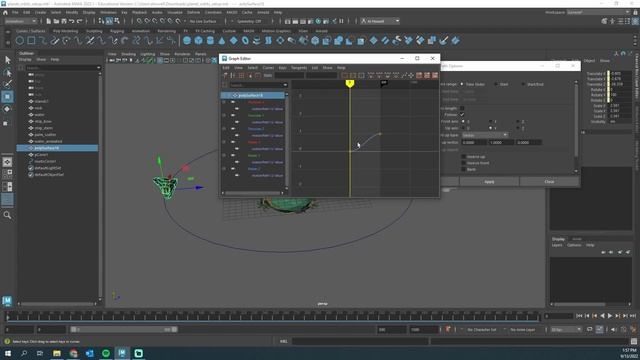Click the New Scene icon
This screenshot has height=360, width=640.
click(x=49, y=21)
